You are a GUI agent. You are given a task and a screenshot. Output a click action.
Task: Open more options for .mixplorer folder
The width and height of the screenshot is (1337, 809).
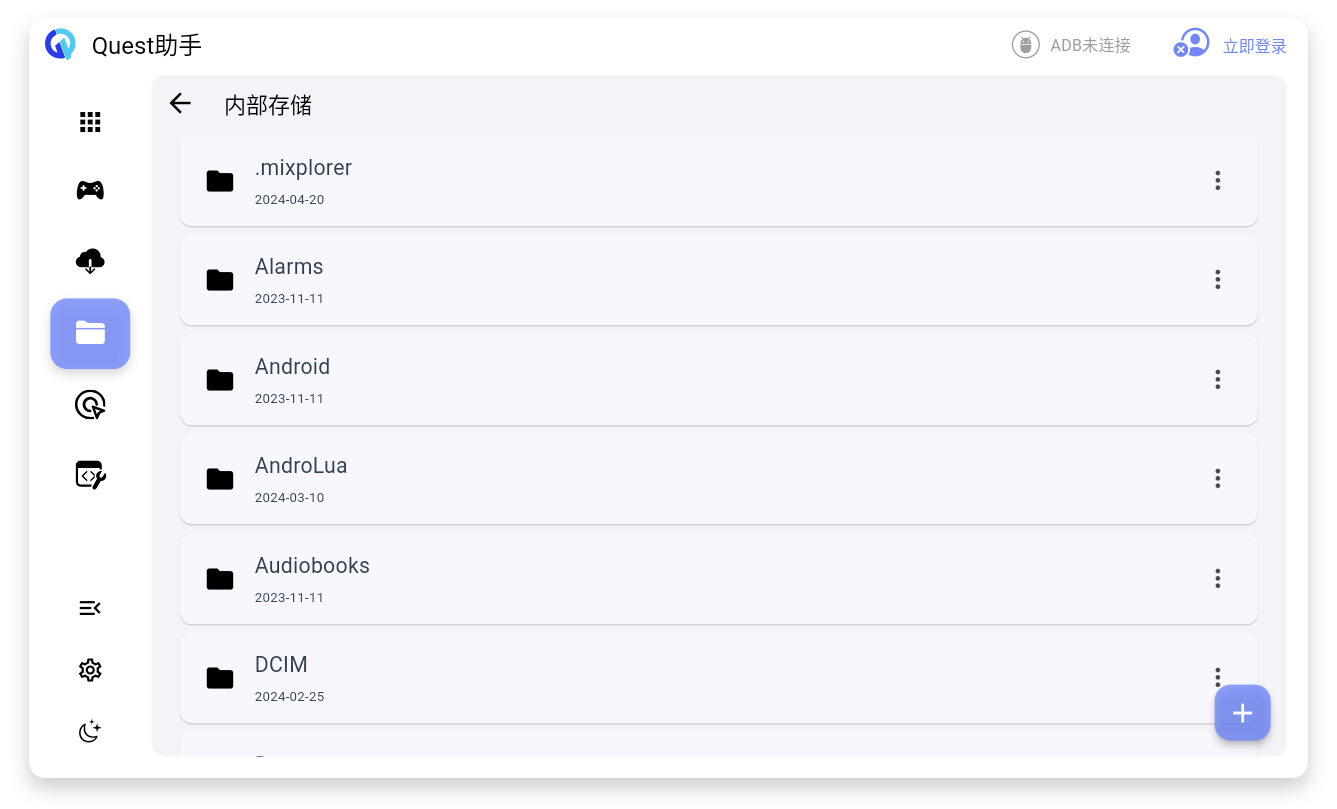1217,180
